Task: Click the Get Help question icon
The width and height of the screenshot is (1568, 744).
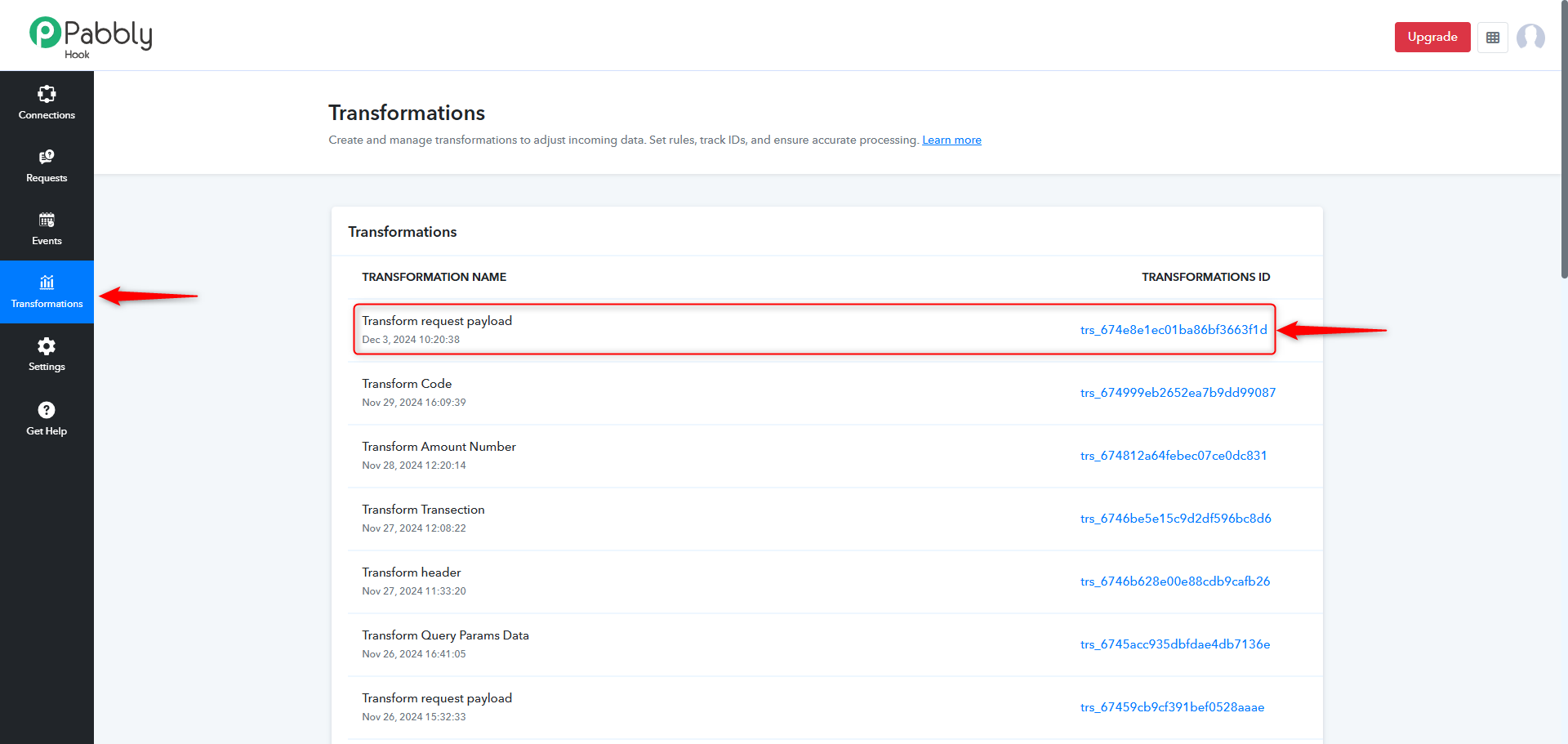Action: click(x=47, y=410)
